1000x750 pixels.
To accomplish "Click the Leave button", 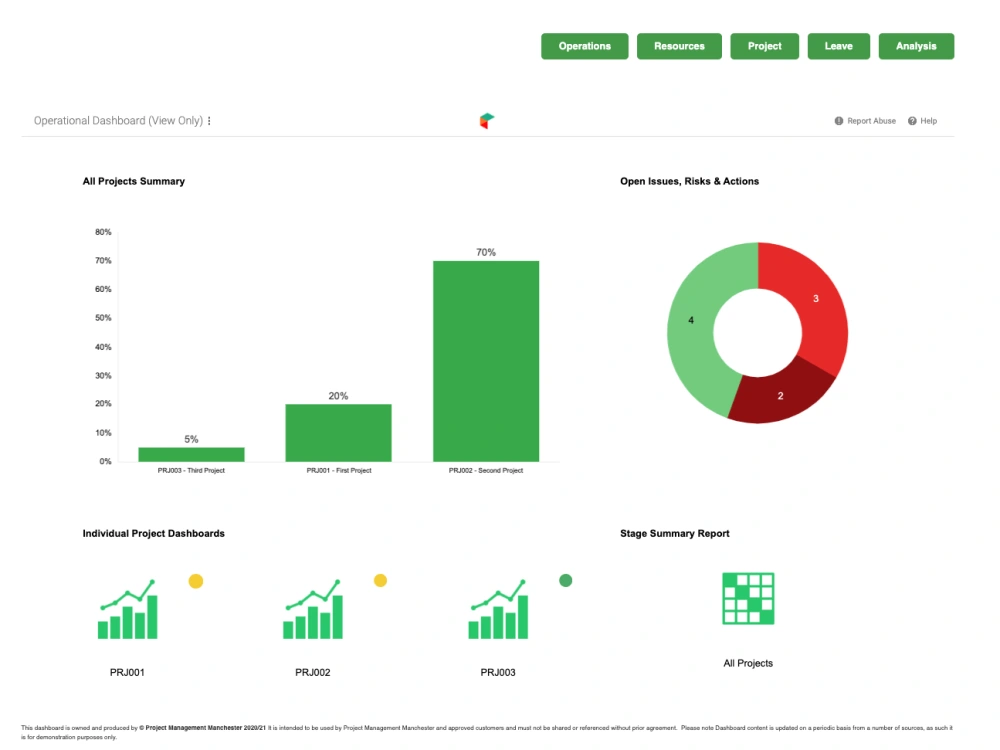I will [x=838, y=45].
